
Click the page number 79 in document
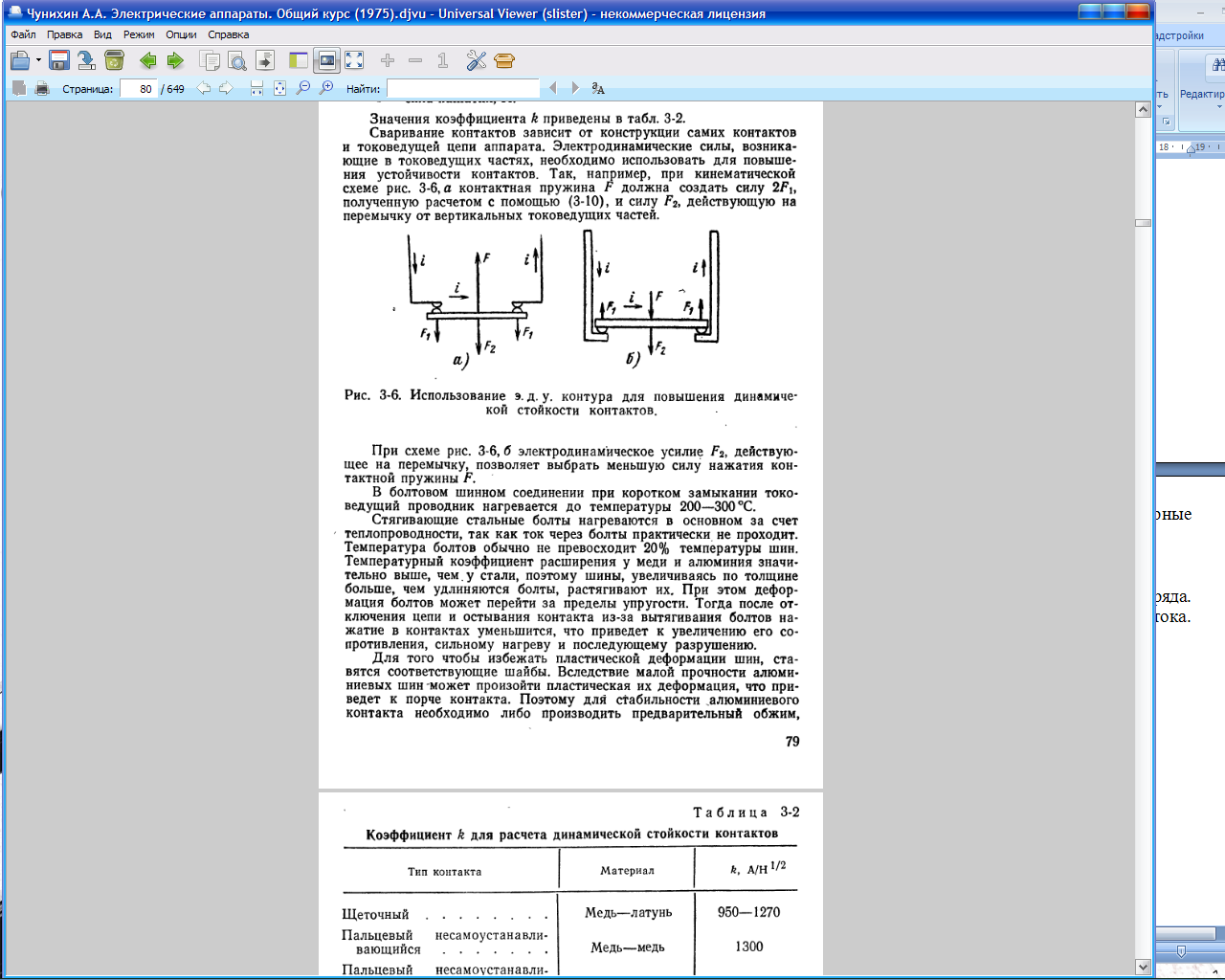click(x=792, y=742)
